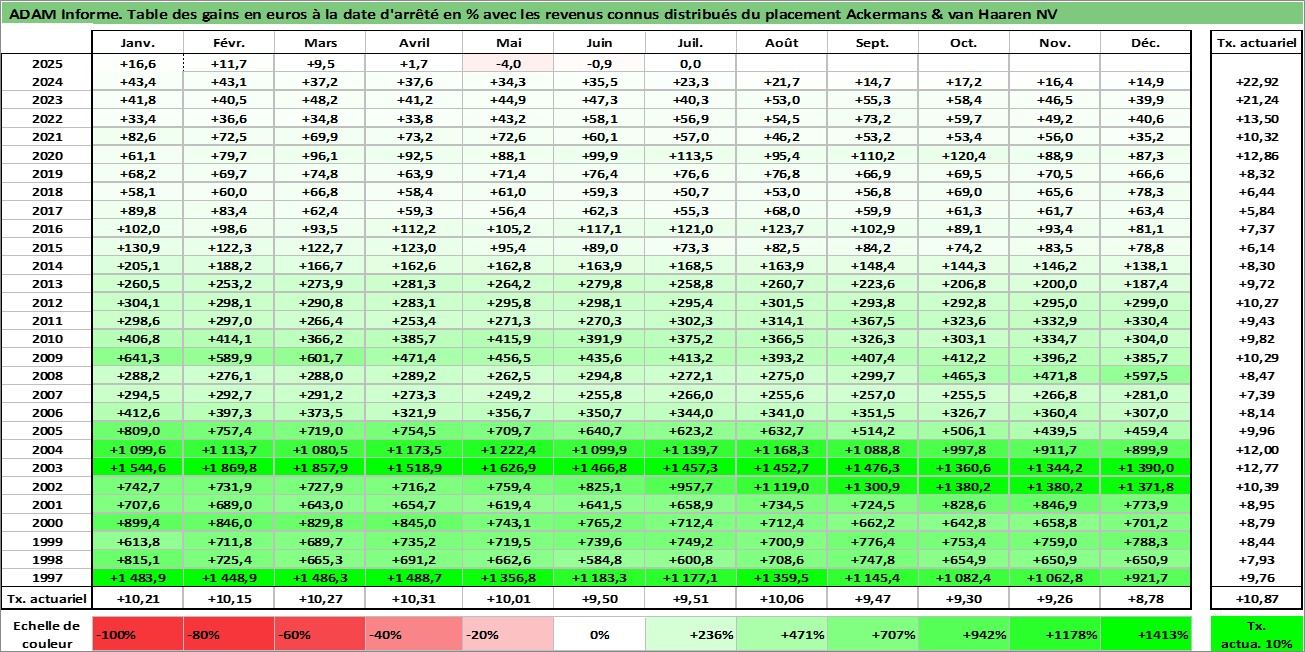
Task: Pick the -60% color scale swatch
Action: (320, 634)
